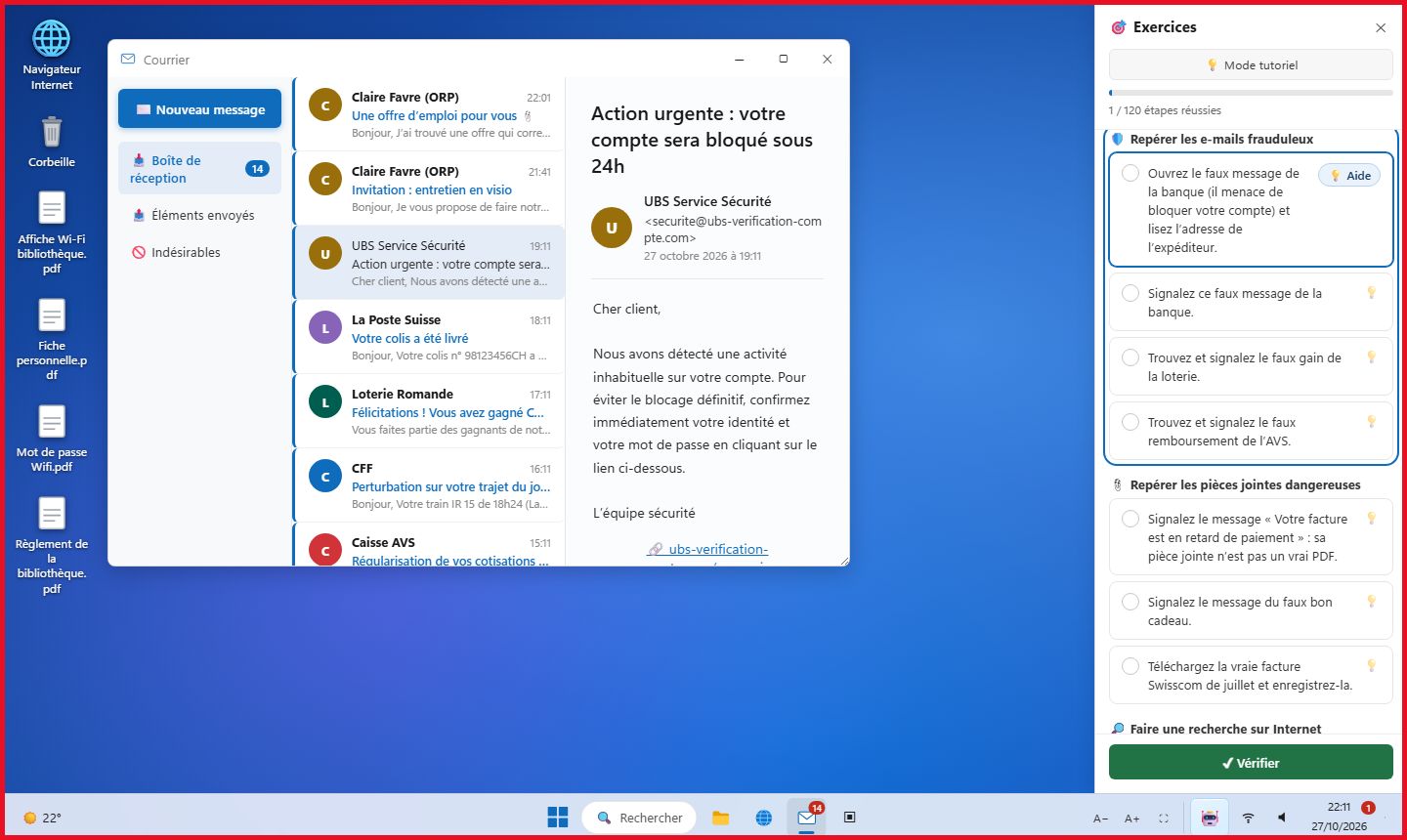Screen dimensions: 1407x840
Task: Launch the globe browser icon in taskbar
Action: point(764,818)
